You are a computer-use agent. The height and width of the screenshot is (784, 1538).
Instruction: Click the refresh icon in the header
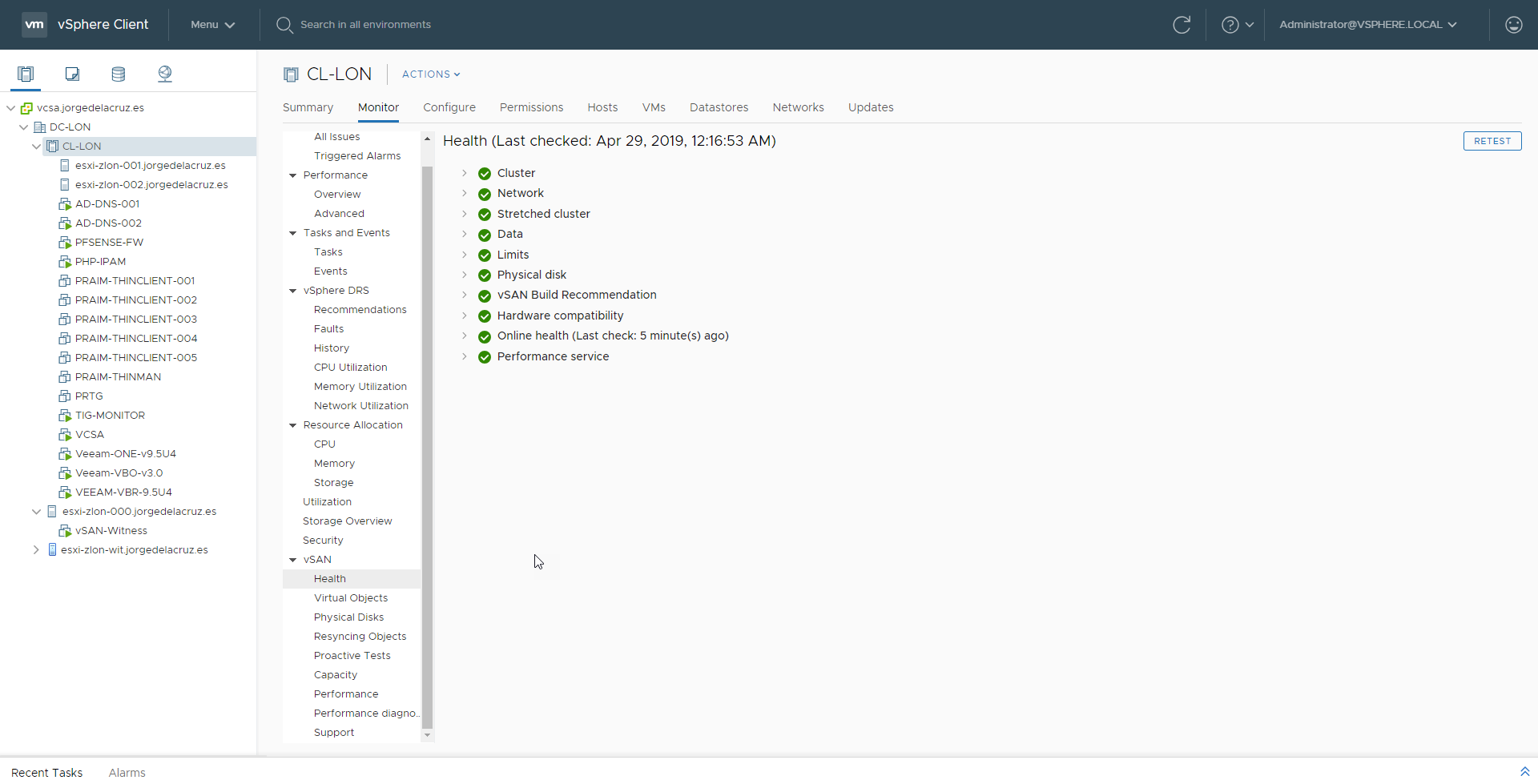[x=1182, y=25]
